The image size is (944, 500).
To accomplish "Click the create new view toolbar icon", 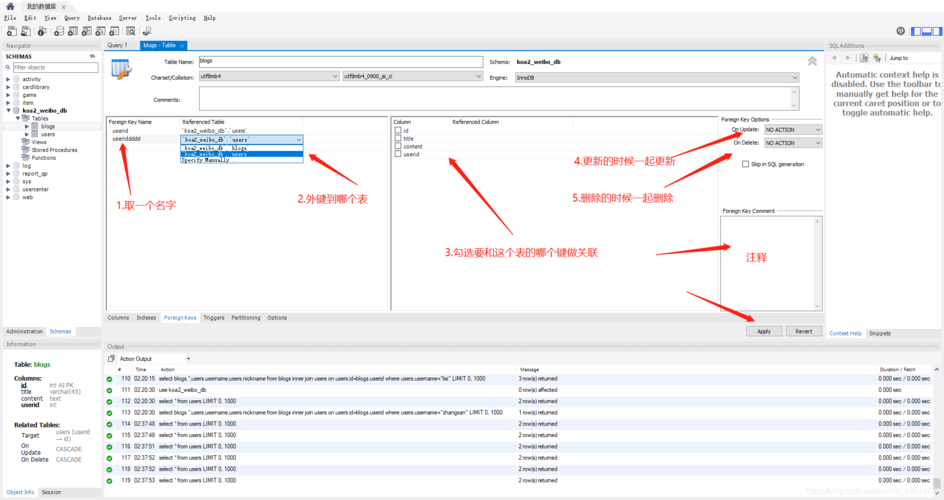I will [87, 31].
